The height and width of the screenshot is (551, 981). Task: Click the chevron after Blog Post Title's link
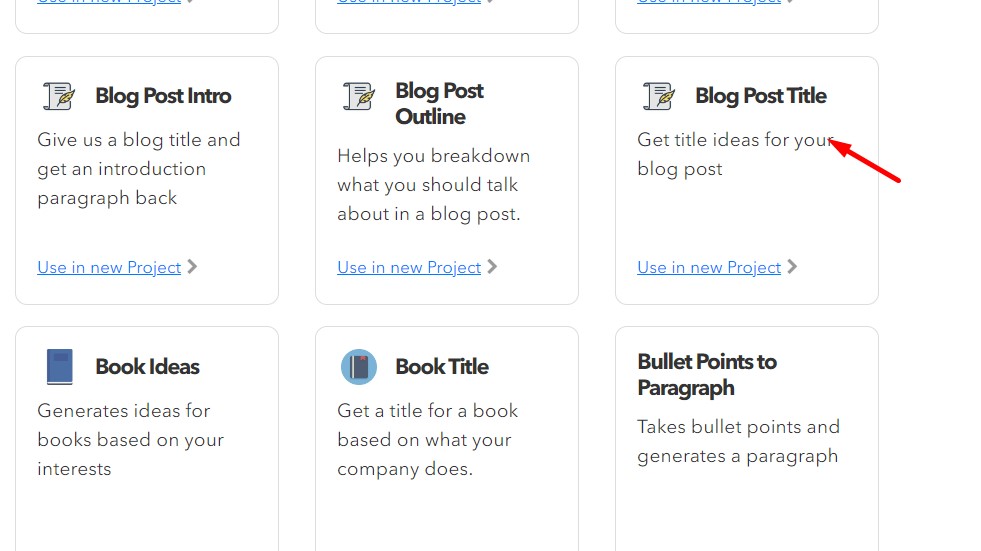[x=792, y=267]
